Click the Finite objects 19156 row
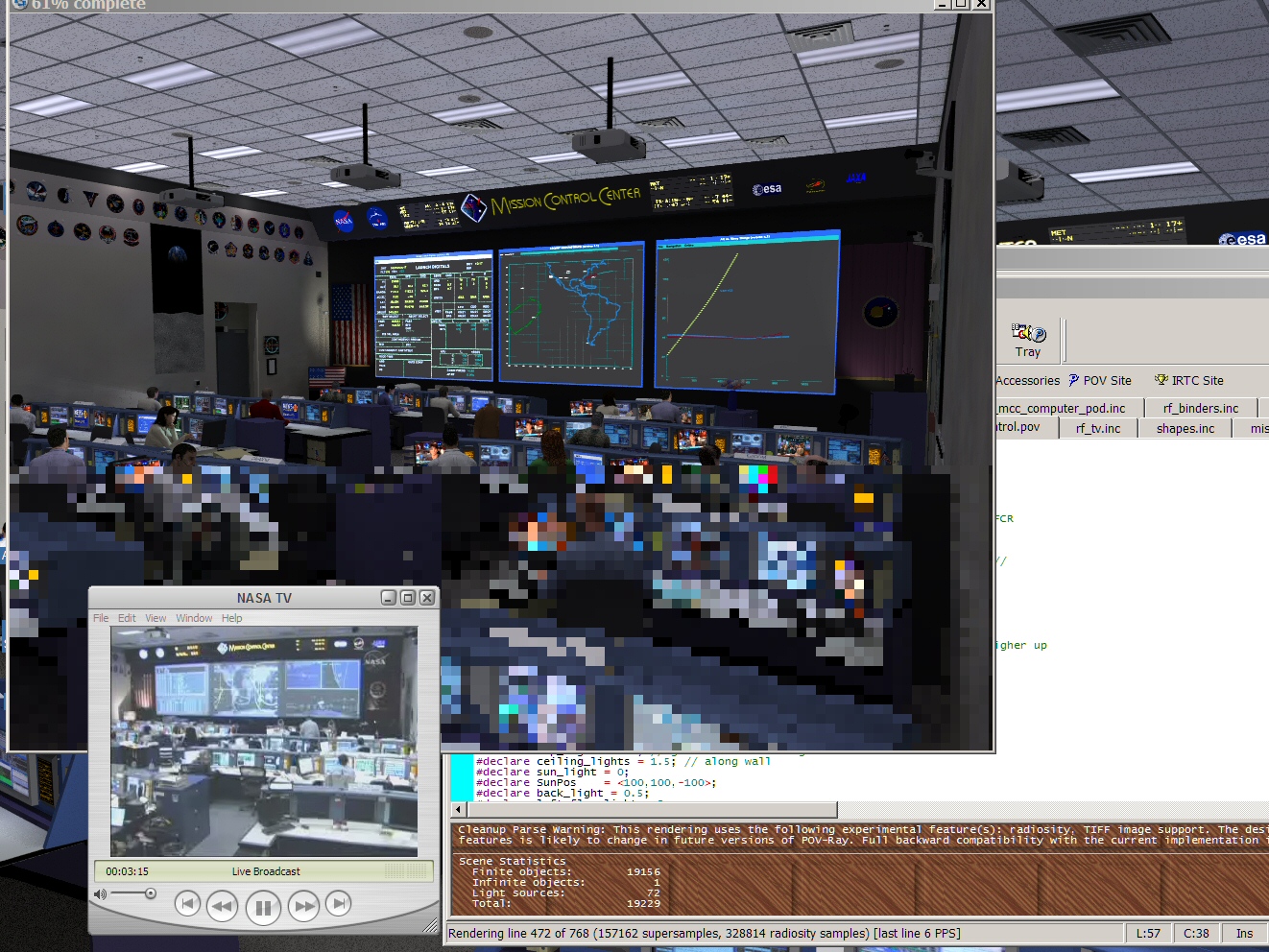The image size is (1269, 952). click(566, 871)
